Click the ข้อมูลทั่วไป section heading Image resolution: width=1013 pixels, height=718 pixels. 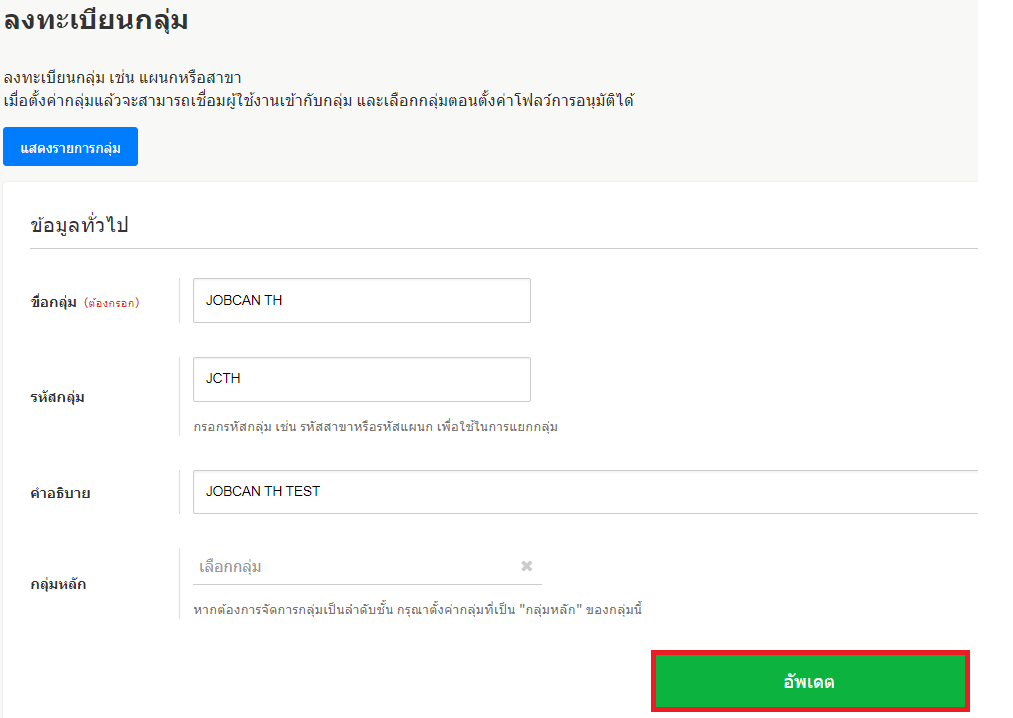coord(79,225)
